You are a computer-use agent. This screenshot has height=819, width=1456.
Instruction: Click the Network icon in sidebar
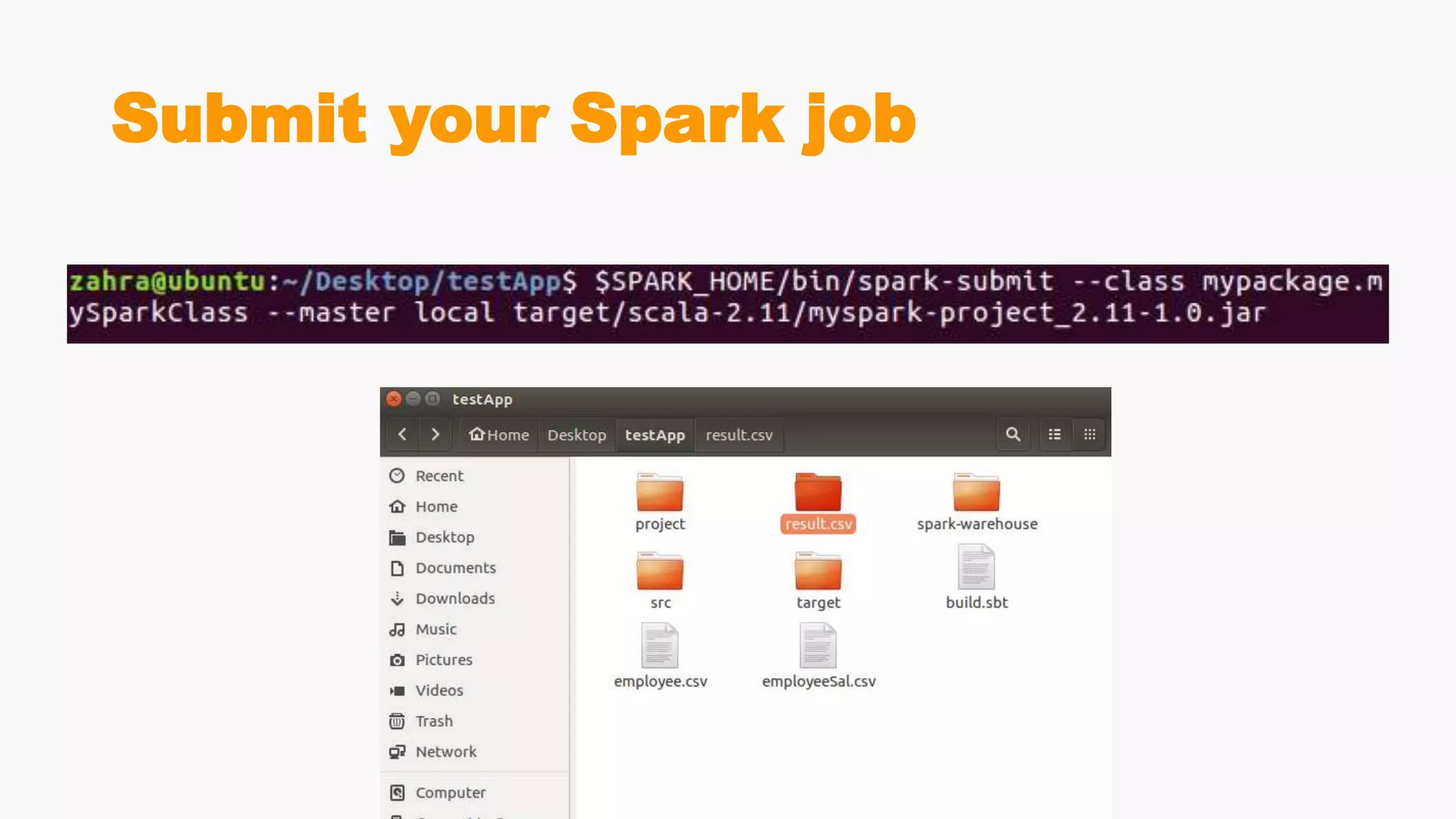tap(397, 752)
